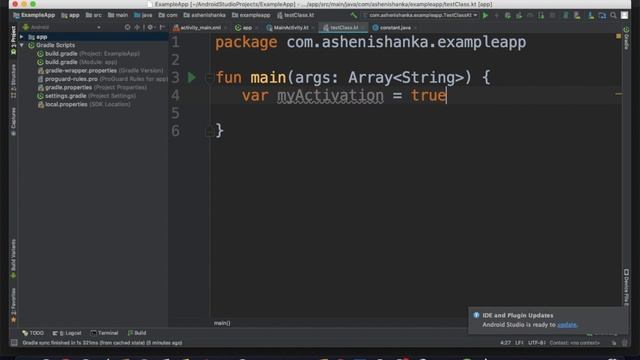640x360 pixels.
Task: Open build.gradle (Project: ExampleApp)
Action: point(89,54)
